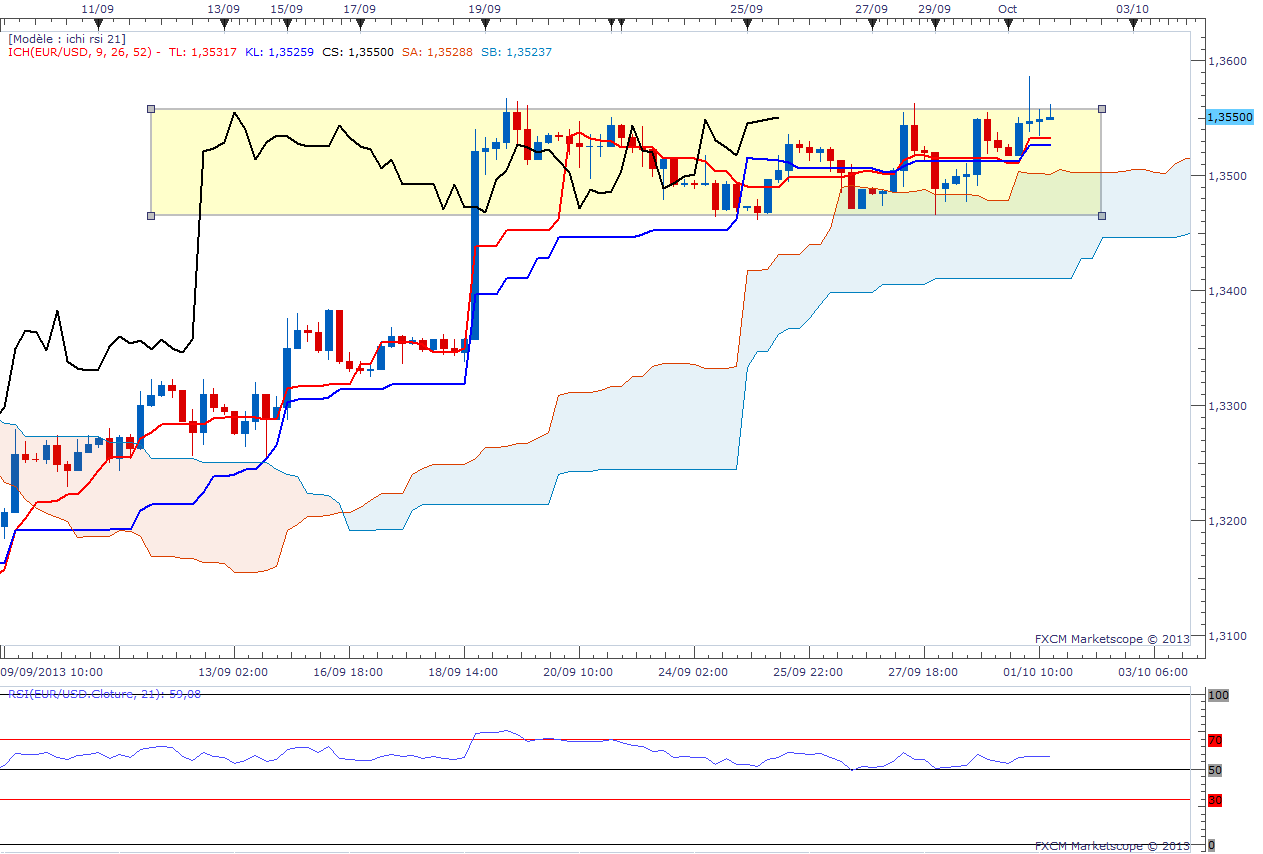Click the 25/09 date marker triangle
The height and width of the screenshot is (854, 1263).
point(747,23)
